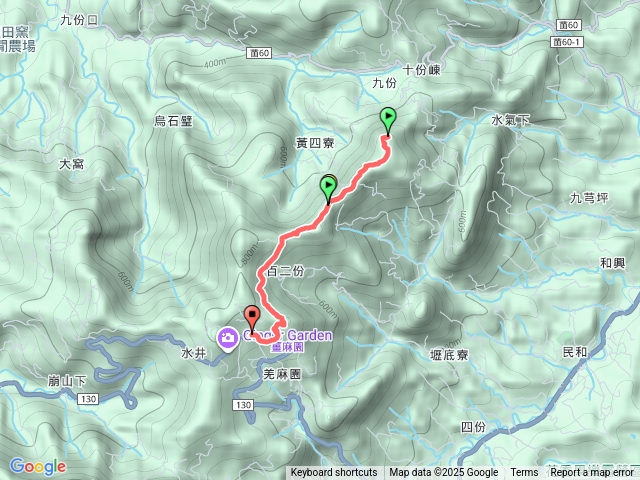Click the 苗60 road shield near 400m contour

[259, 53]
